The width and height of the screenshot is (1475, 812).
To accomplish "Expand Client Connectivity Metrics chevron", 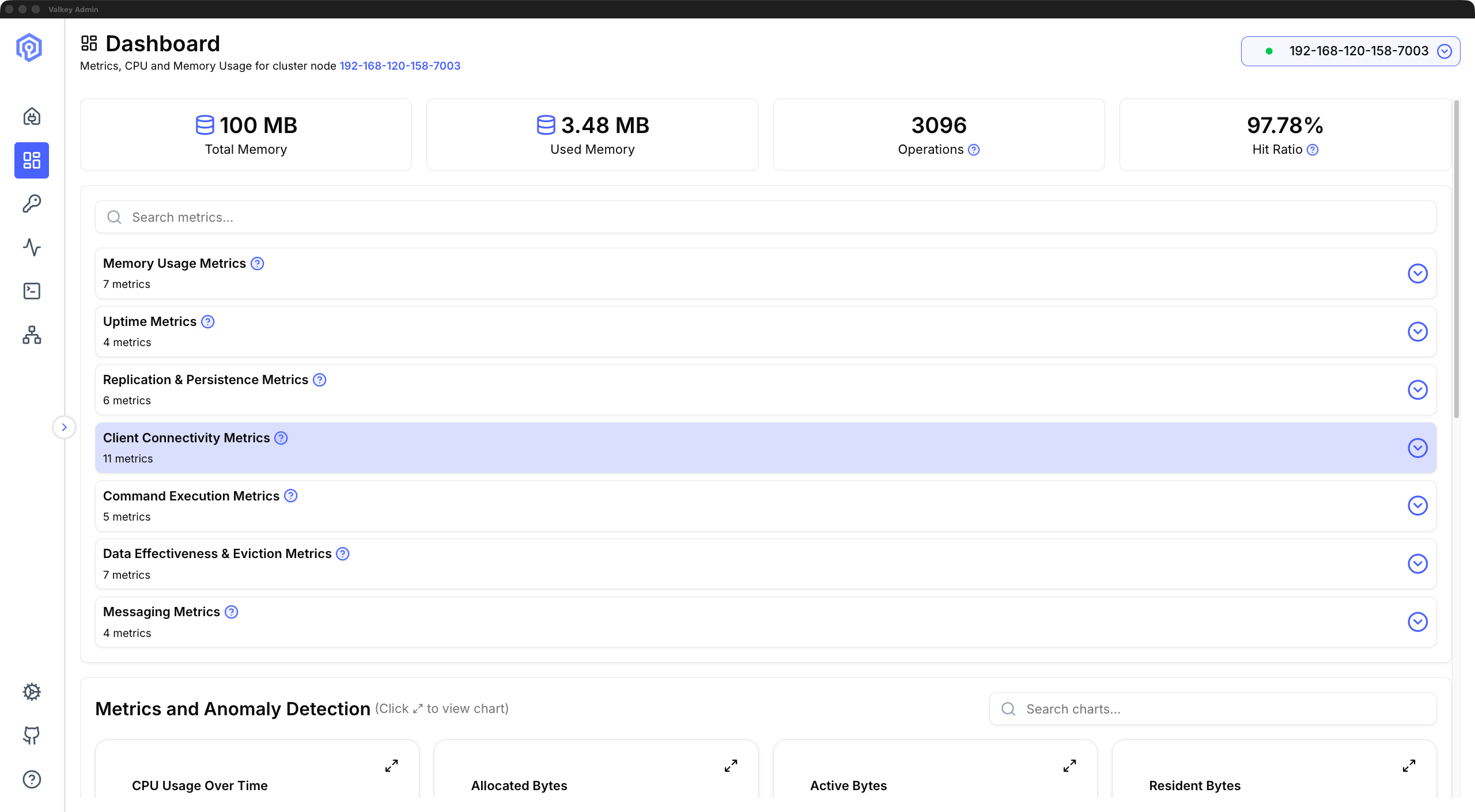I will (1417, 448).
